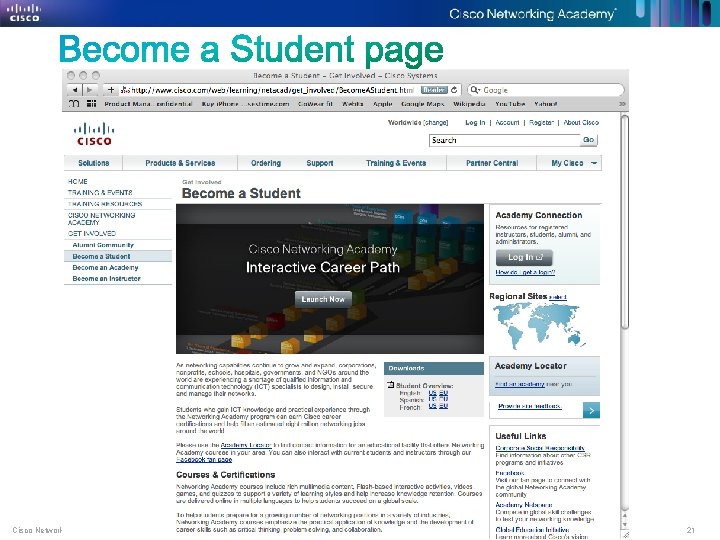The image size is (720, 540).
Task: Open the Register link
Action: (541, 123)
